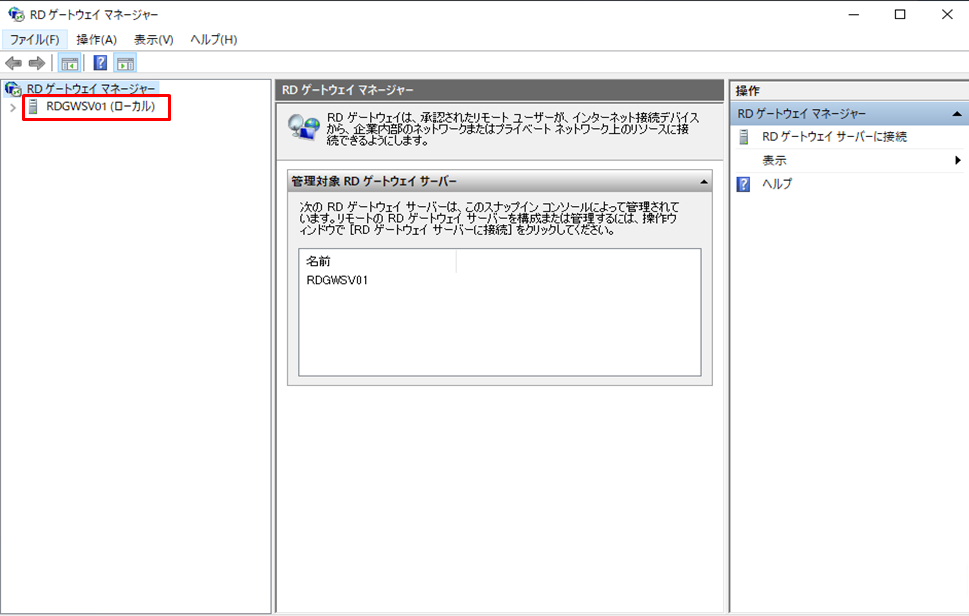Open the ヘルプ(H) menu

pos(213,39)
